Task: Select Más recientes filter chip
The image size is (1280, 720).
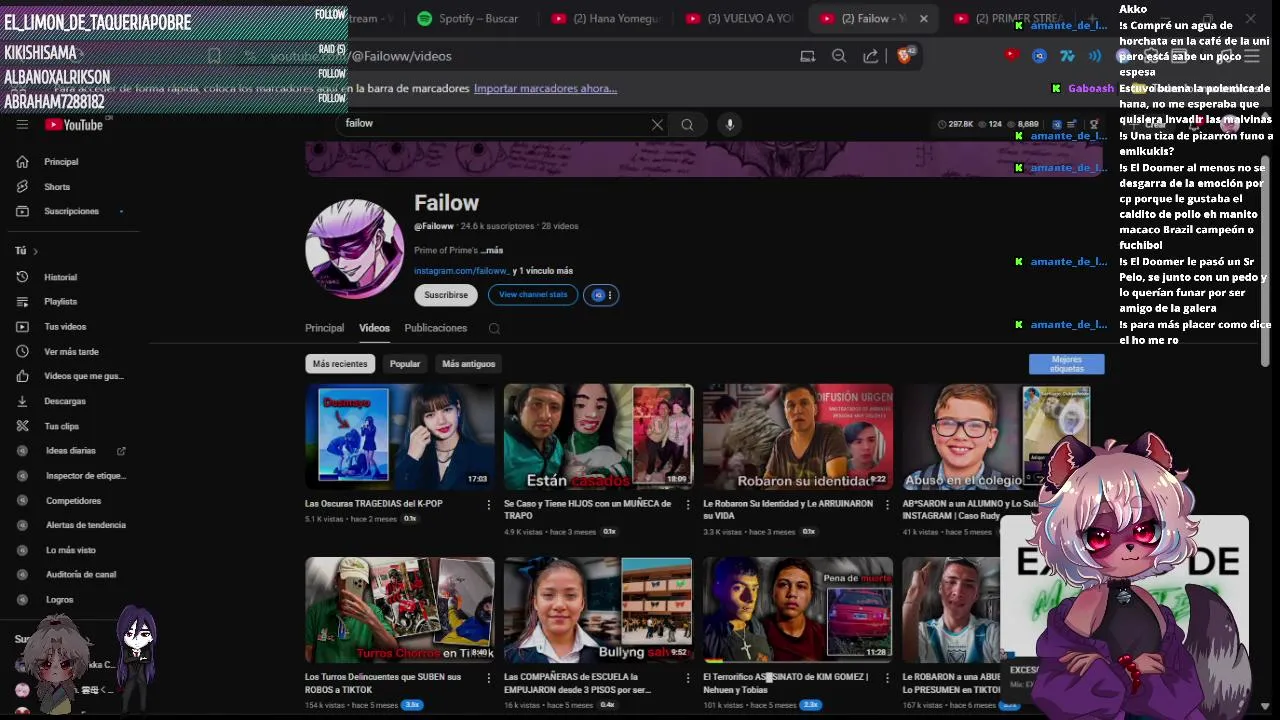Action: click(340, 364)
